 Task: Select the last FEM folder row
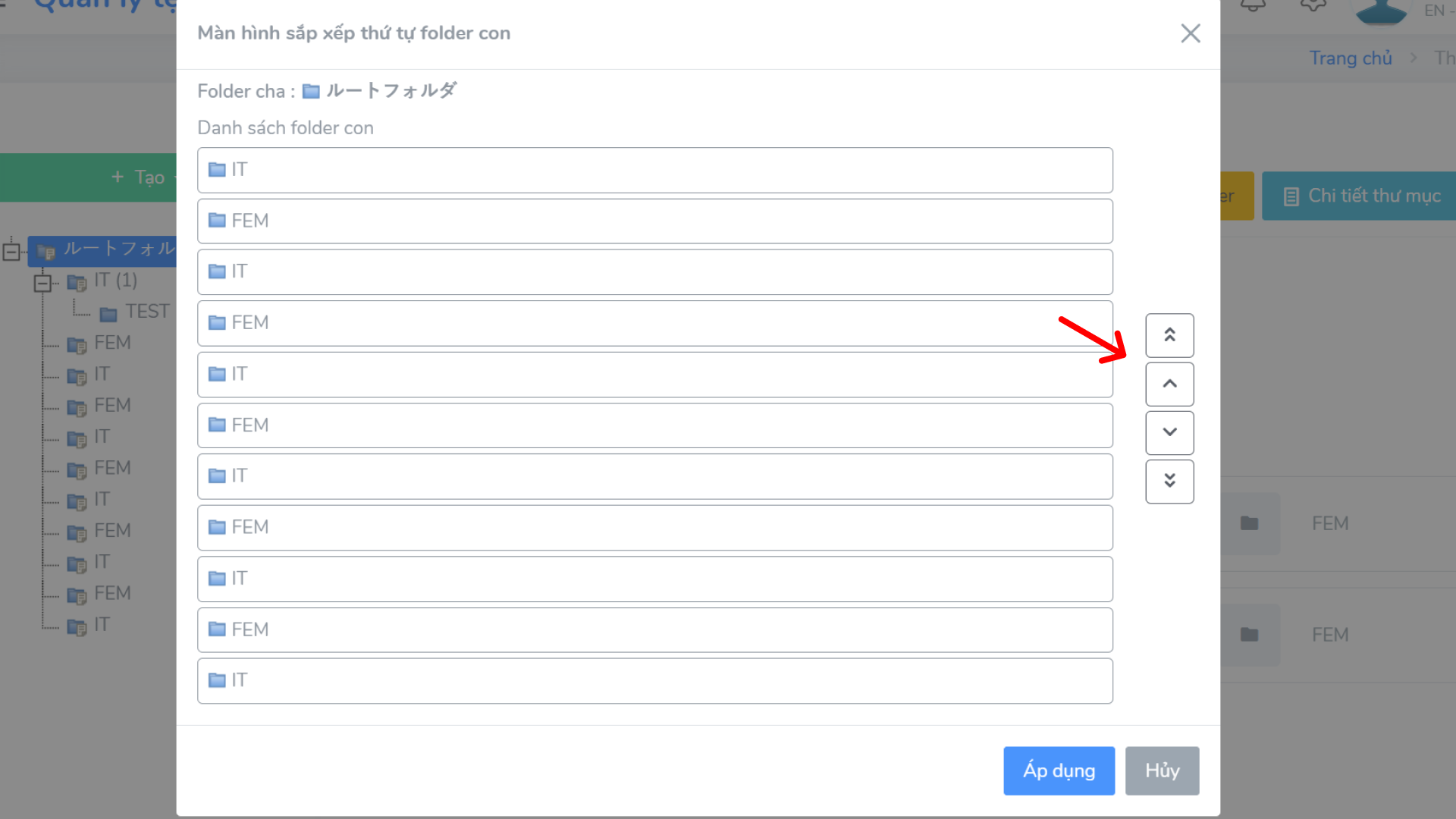click(x=655, y=629)
